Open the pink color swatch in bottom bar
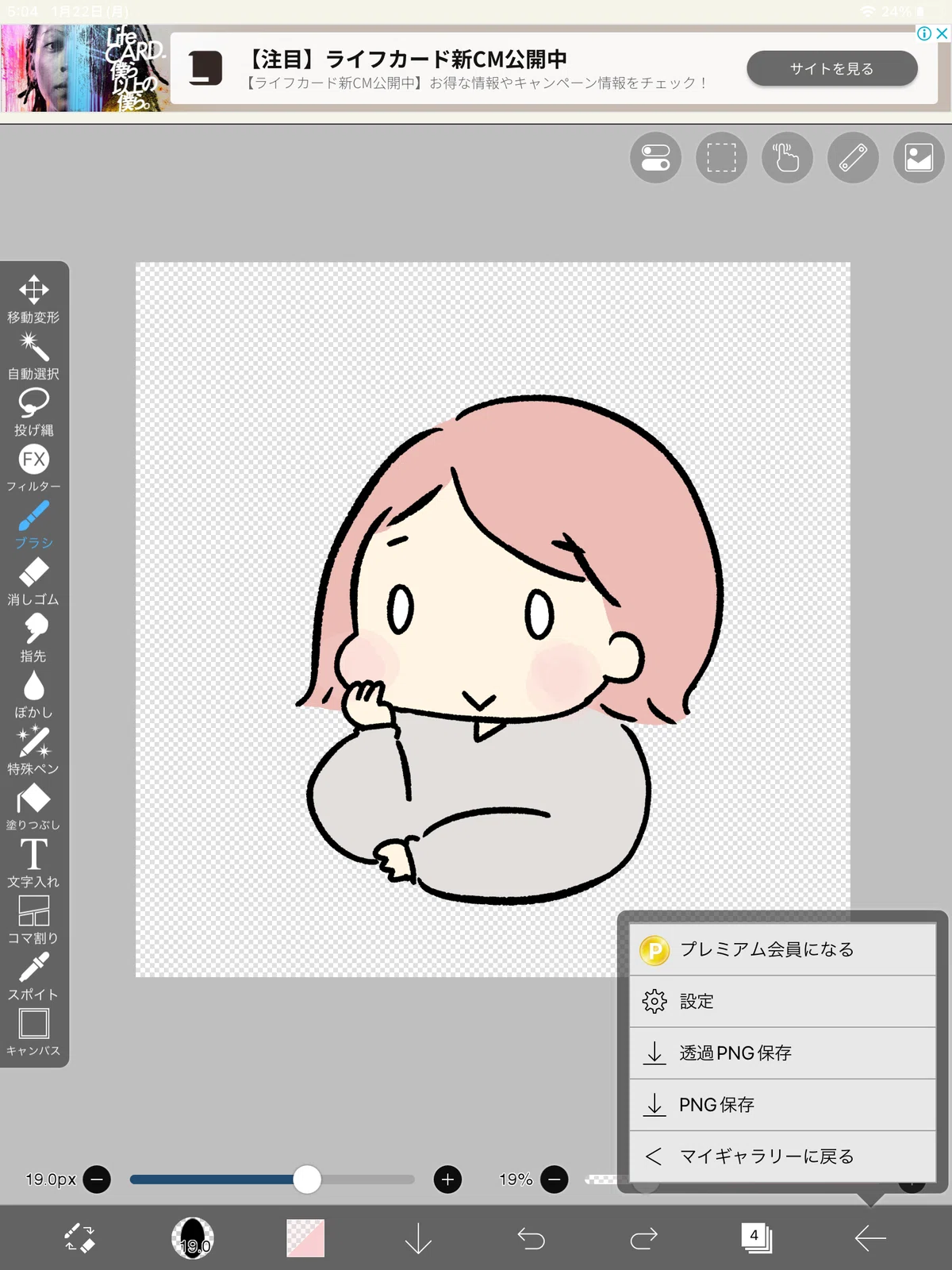Viewport: 952px width, 1270px height. tap(305, 1237)
